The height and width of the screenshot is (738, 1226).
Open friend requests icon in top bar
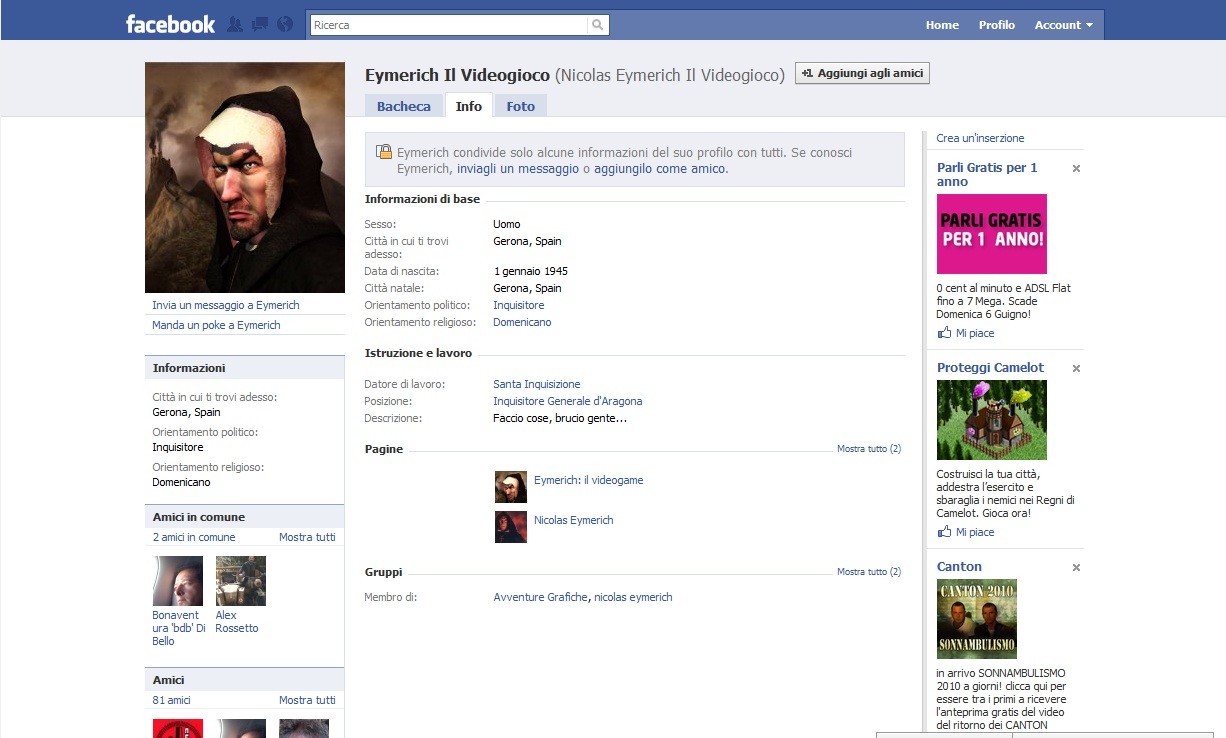point(235,25)
